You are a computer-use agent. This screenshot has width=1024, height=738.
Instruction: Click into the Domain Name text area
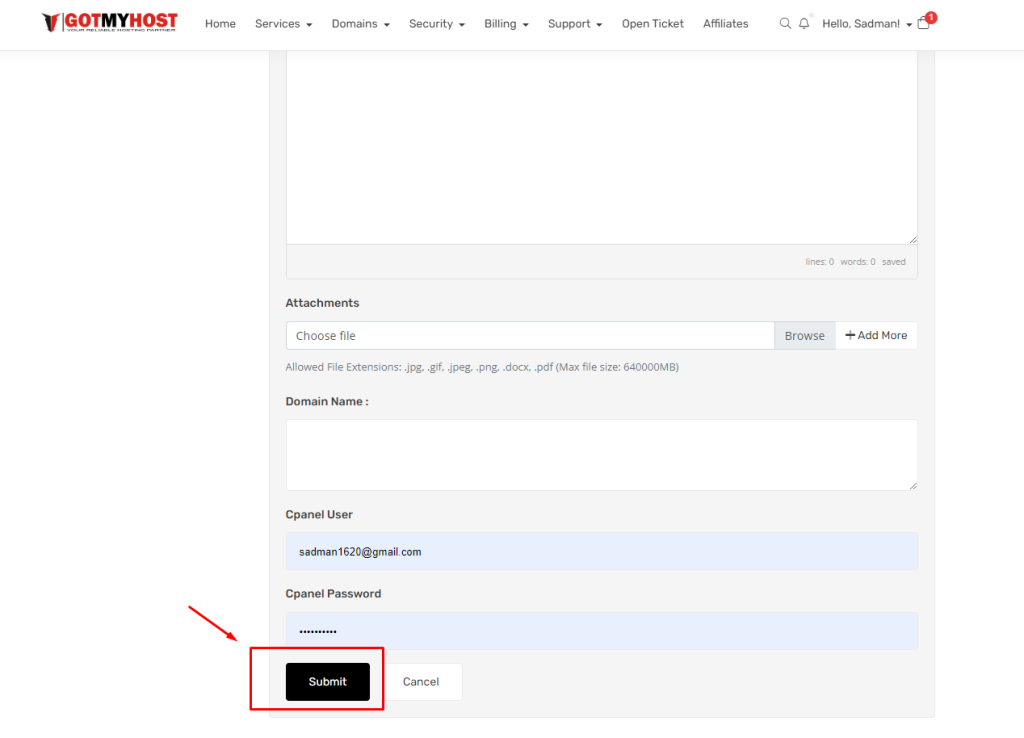(601, 454)
